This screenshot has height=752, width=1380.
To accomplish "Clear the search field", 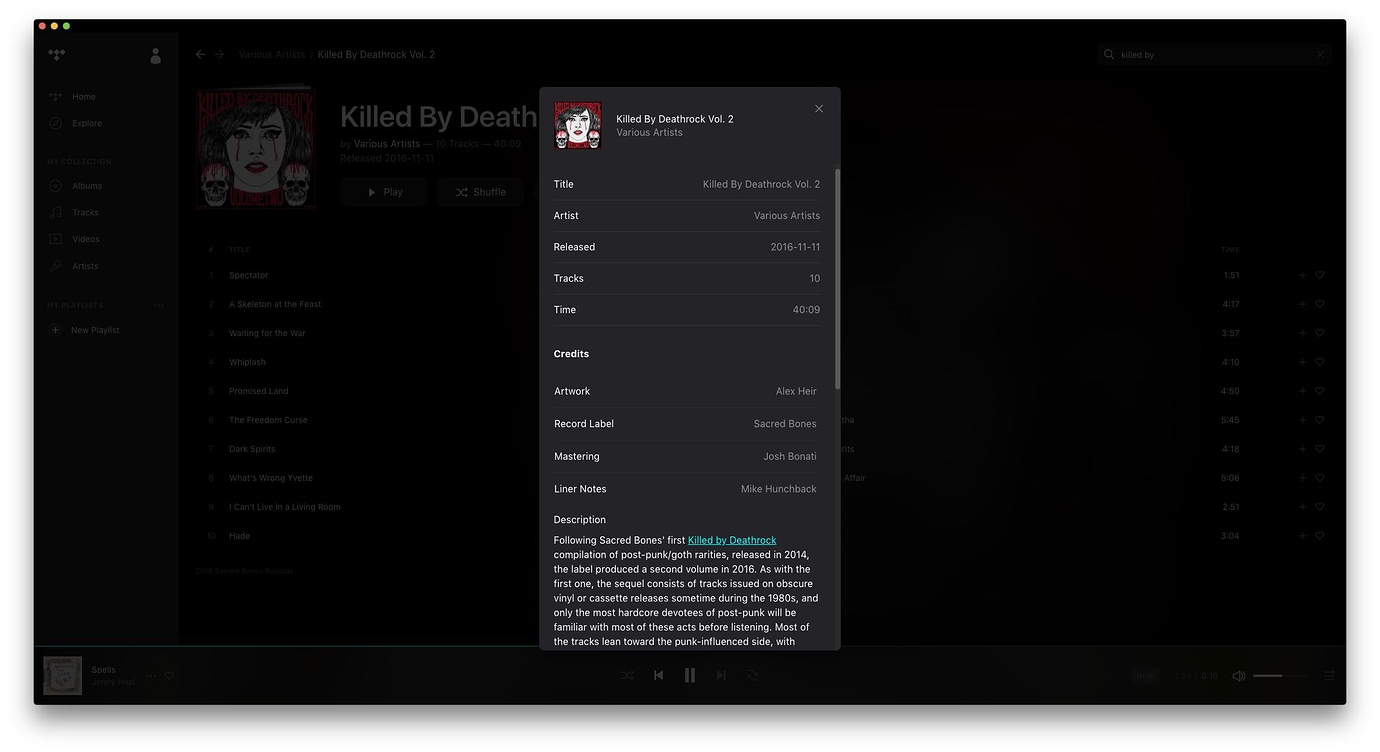I will 1320,55.
